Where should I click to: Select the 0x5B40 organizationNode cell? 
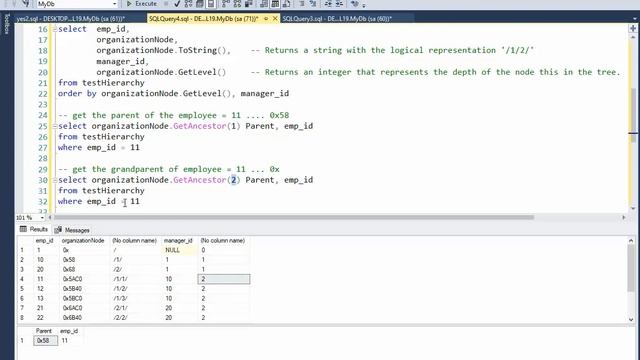[84, 289]
